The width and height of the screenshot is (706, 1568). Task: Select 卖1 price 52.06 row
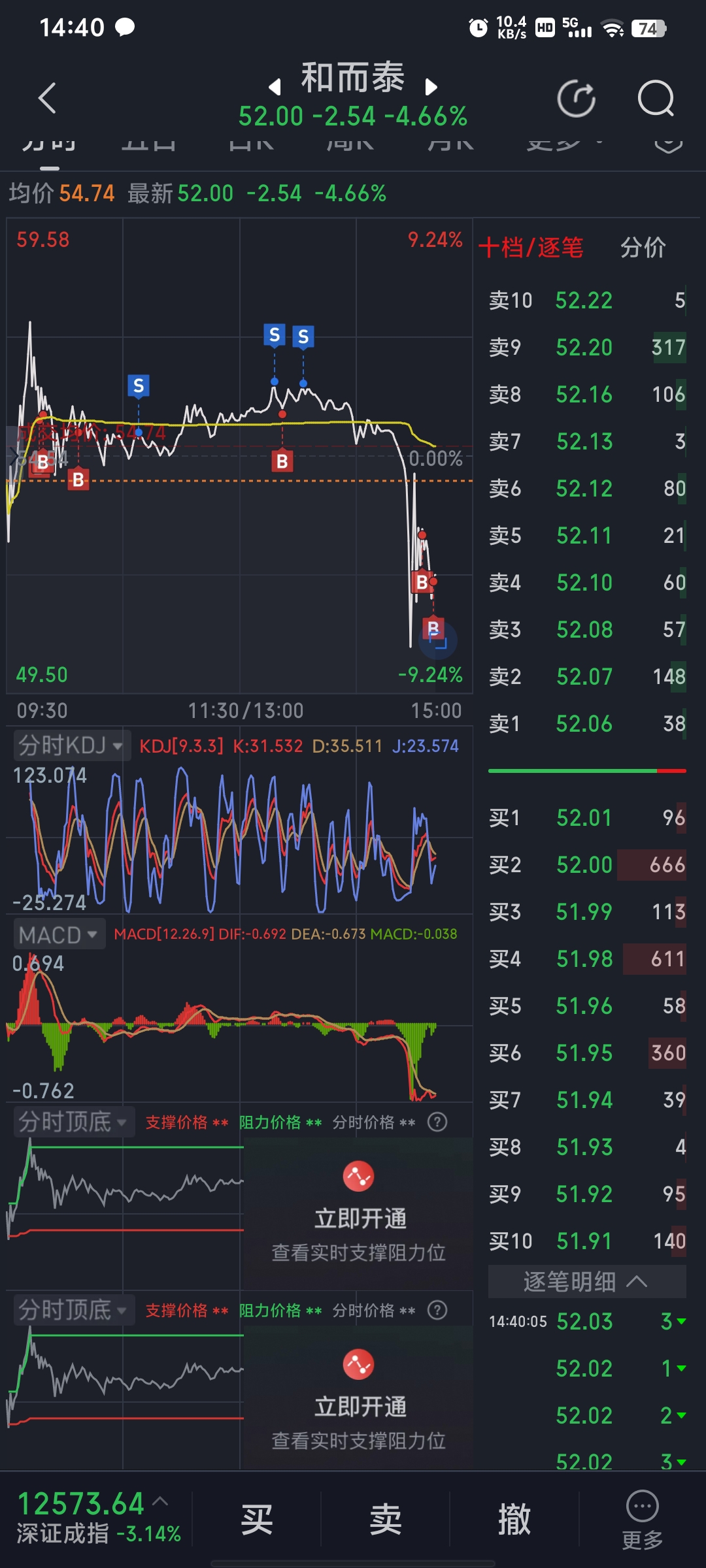pyautogui.click(x=587, y=724)
